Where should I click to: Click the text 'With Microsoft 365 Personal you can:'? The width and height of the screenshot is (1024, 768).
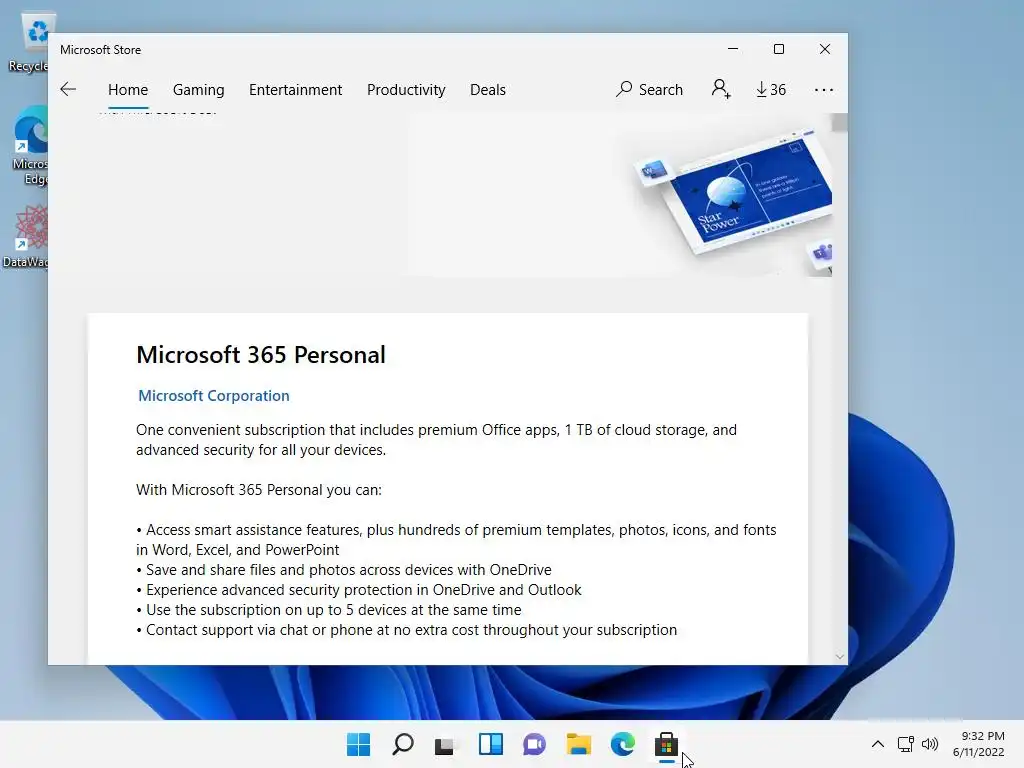coord(259,490)
